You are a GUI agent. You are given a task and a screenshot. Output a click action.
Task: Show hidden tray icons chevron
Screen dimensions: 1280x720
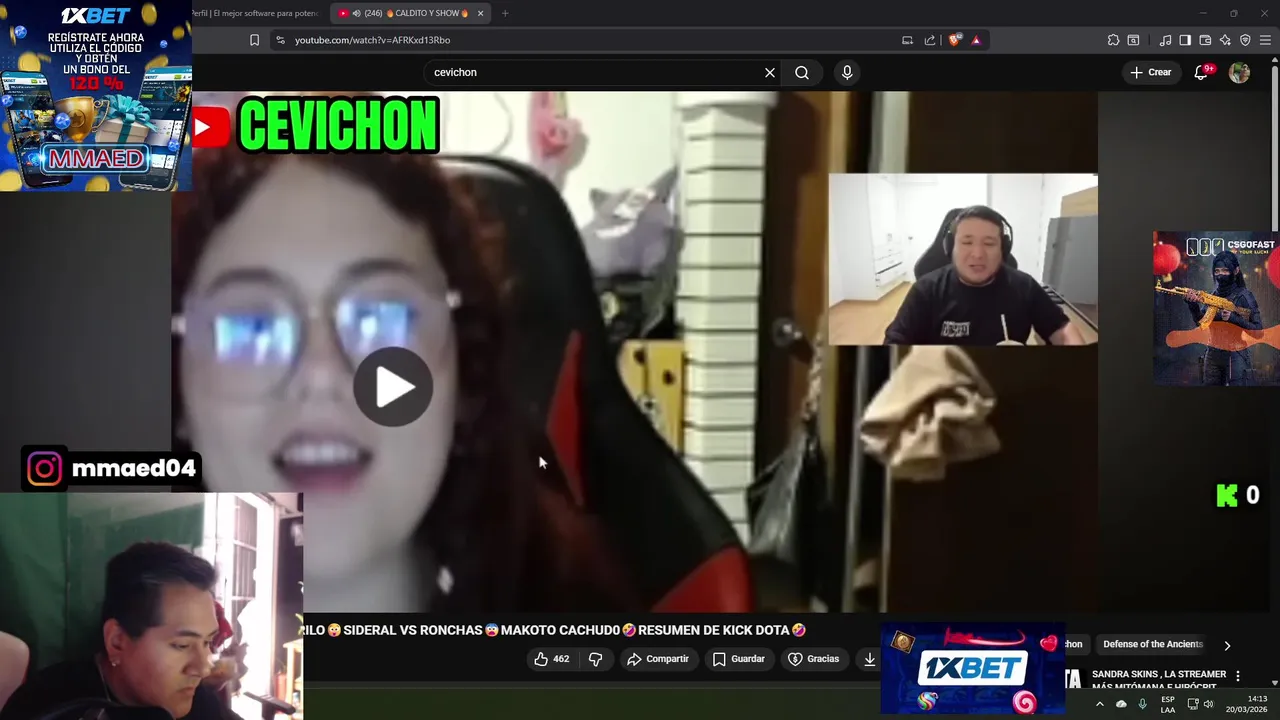pyautogui.click(x=1100, y=704)
